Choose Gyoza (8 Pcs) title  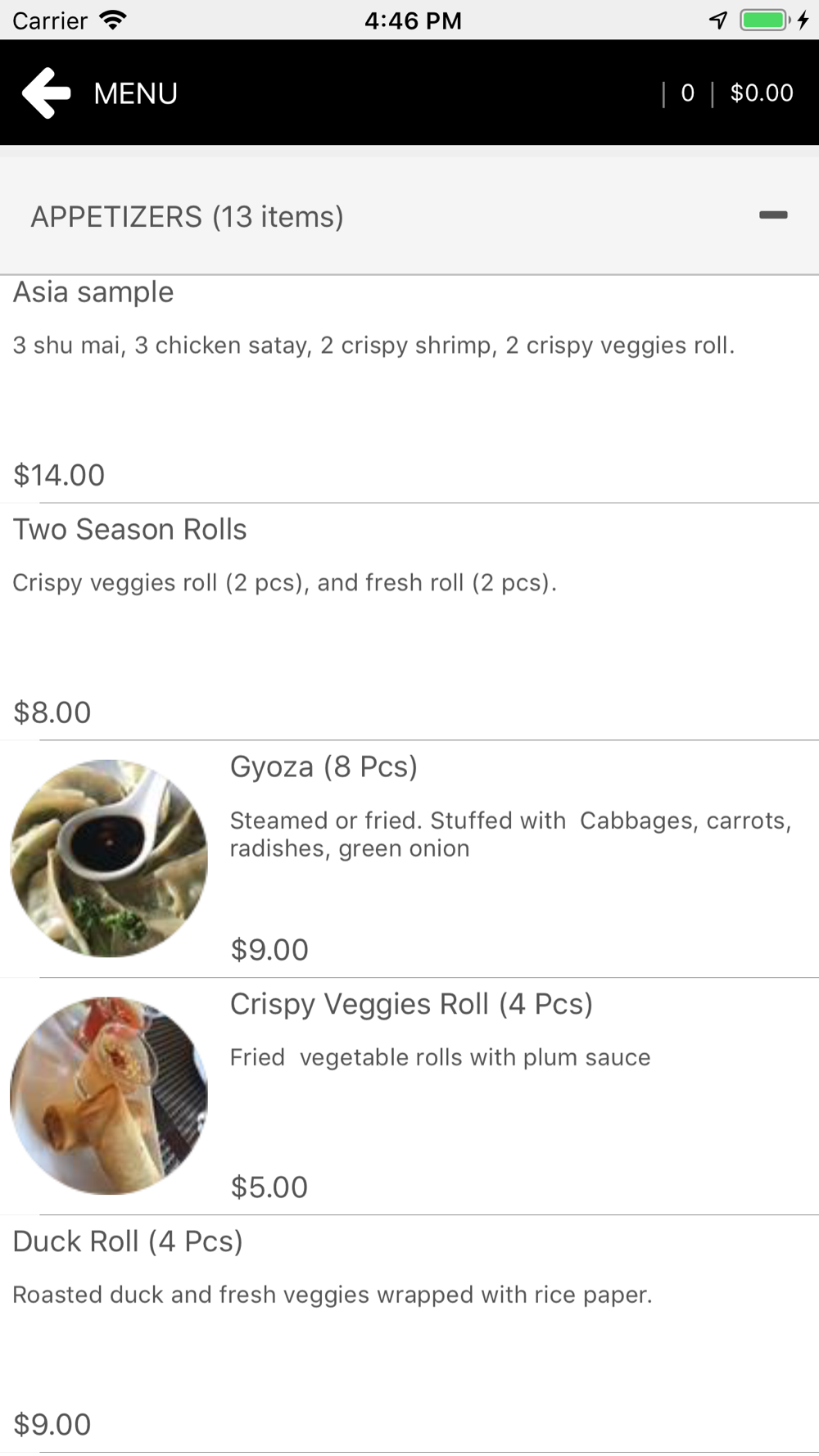click(324, 767)
